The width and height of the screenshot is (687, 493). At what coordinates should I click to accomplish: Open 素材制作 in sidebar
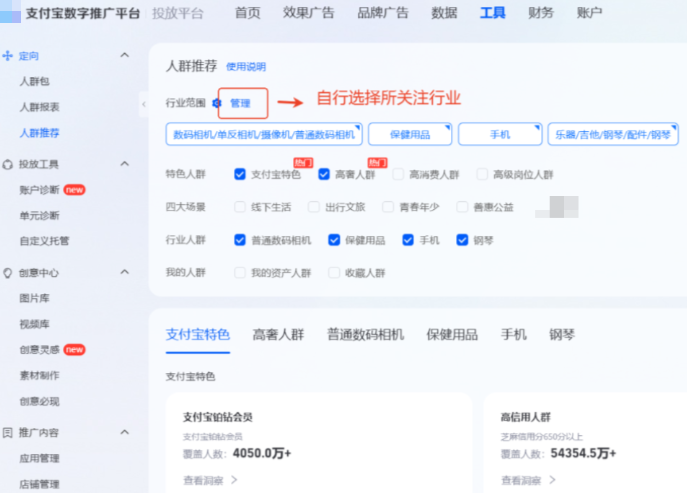39,376
